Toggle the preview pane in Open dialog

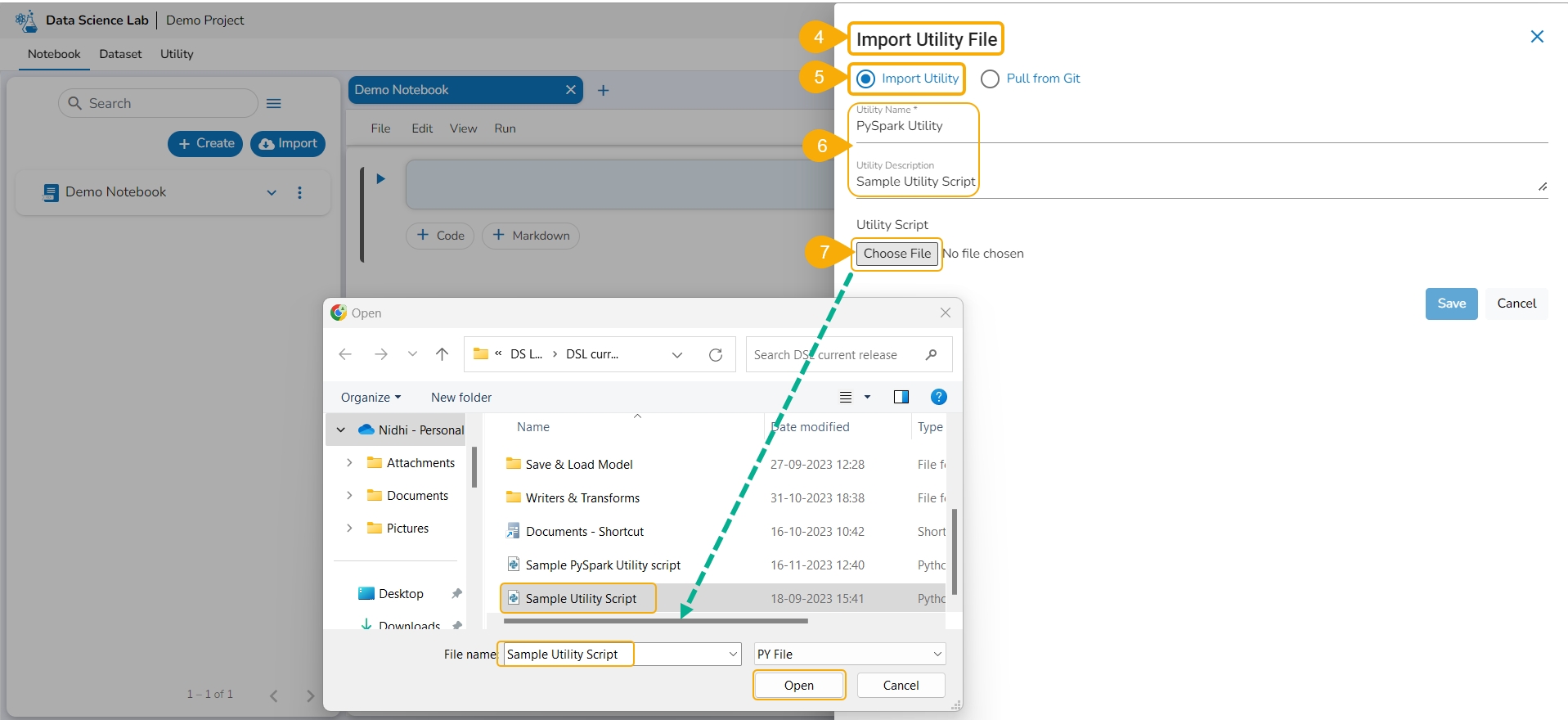tap(901, 397)
